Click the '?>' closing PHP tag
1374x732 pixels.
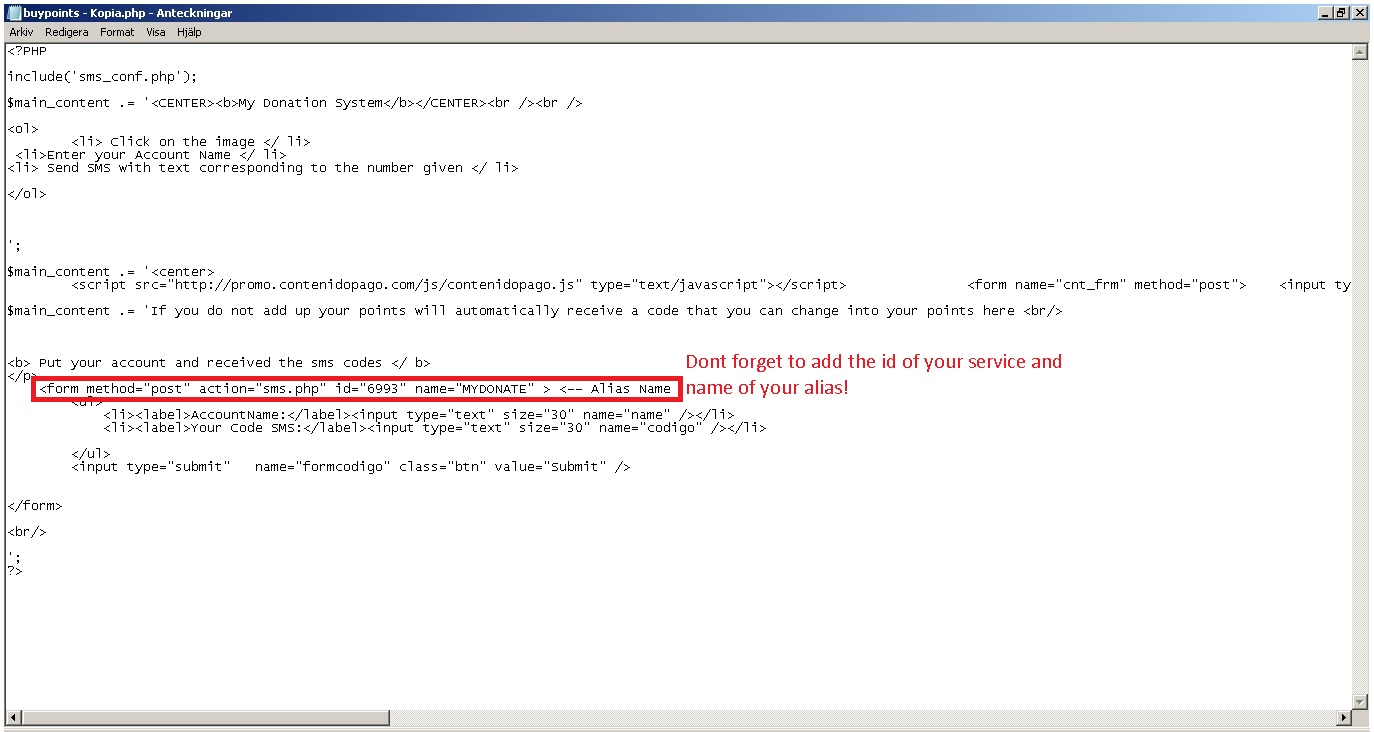click(x=14, y=570)
